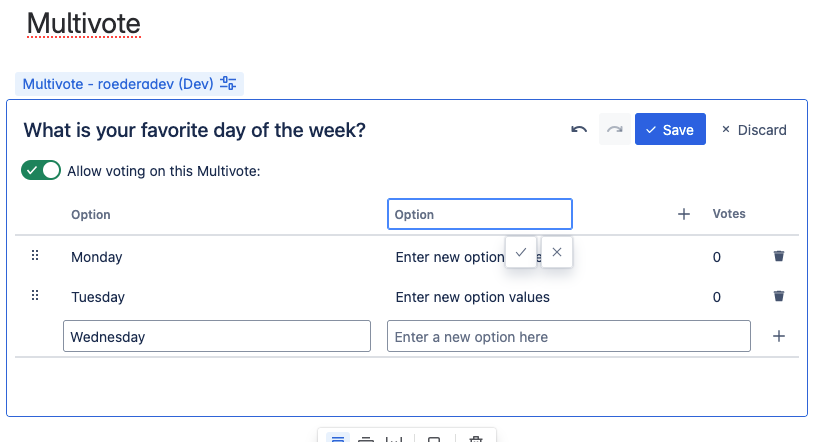The width and height of the screenshot is (818, 442).
Task: Click the Wednesday text input field
Action: (x=216, y=336)
